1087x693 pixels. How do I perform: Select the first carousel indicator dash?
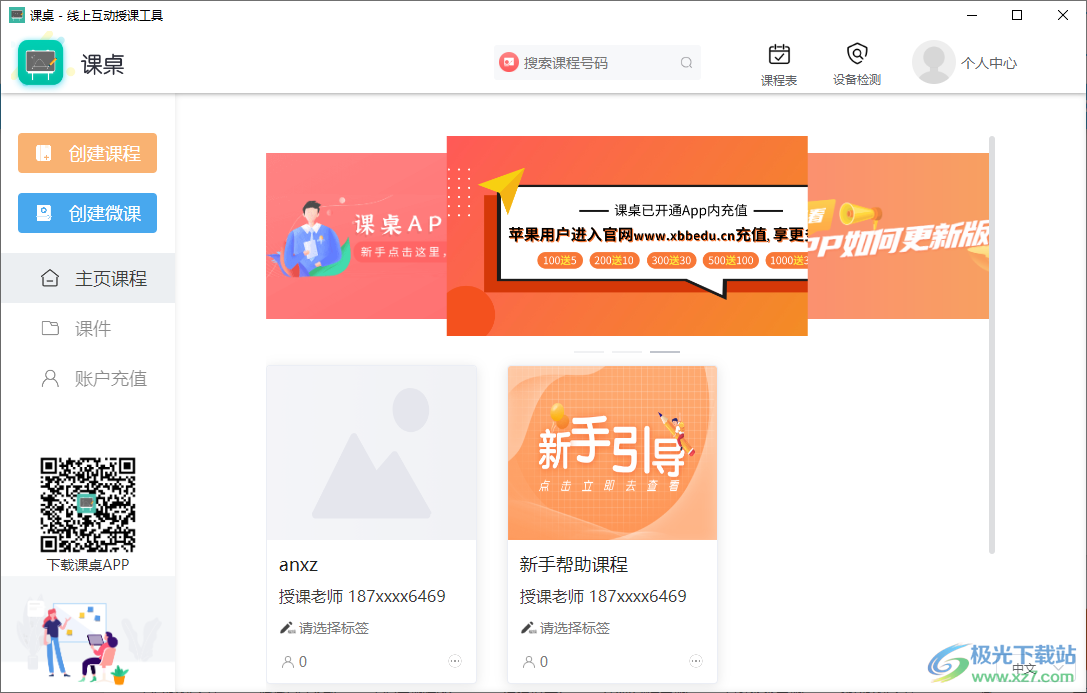(x=589, y=352)
